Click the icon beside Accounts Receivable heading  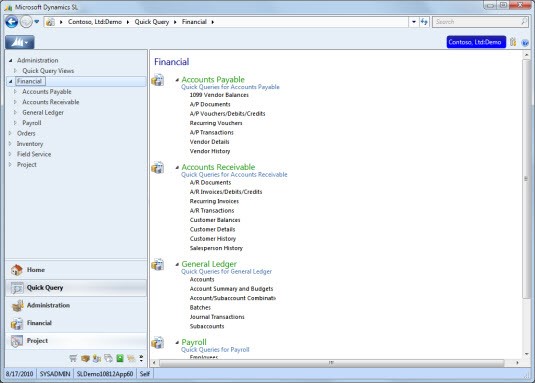(158, 167)
